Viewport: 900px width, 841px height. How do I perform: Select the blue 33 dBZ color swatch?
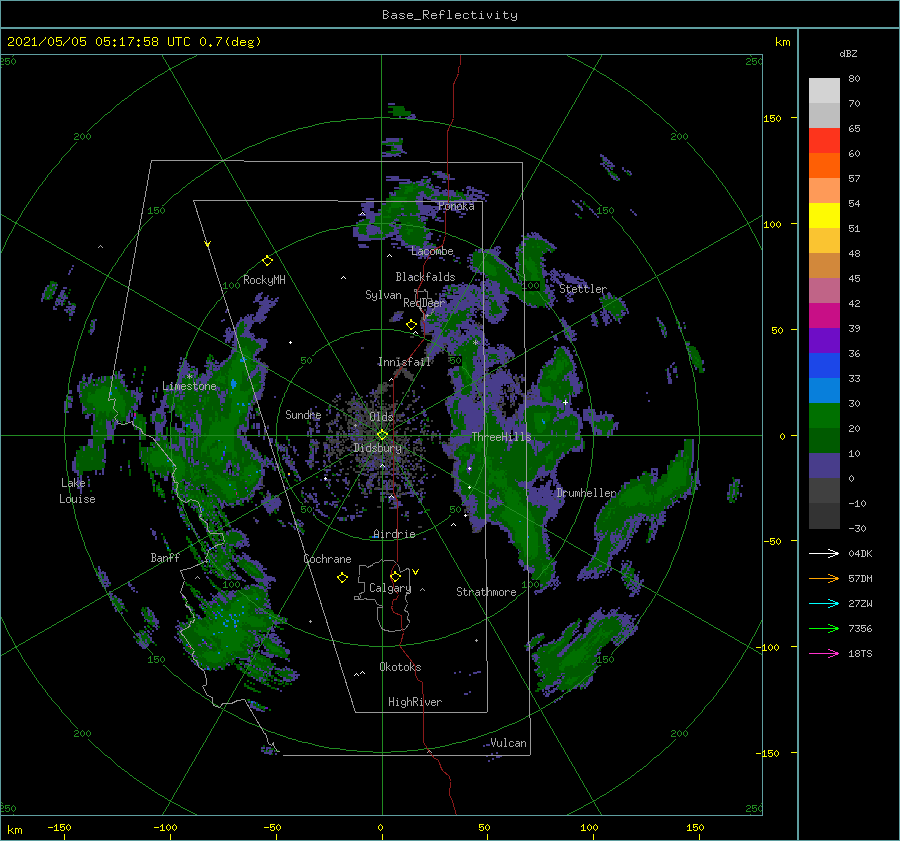[824, 365]
